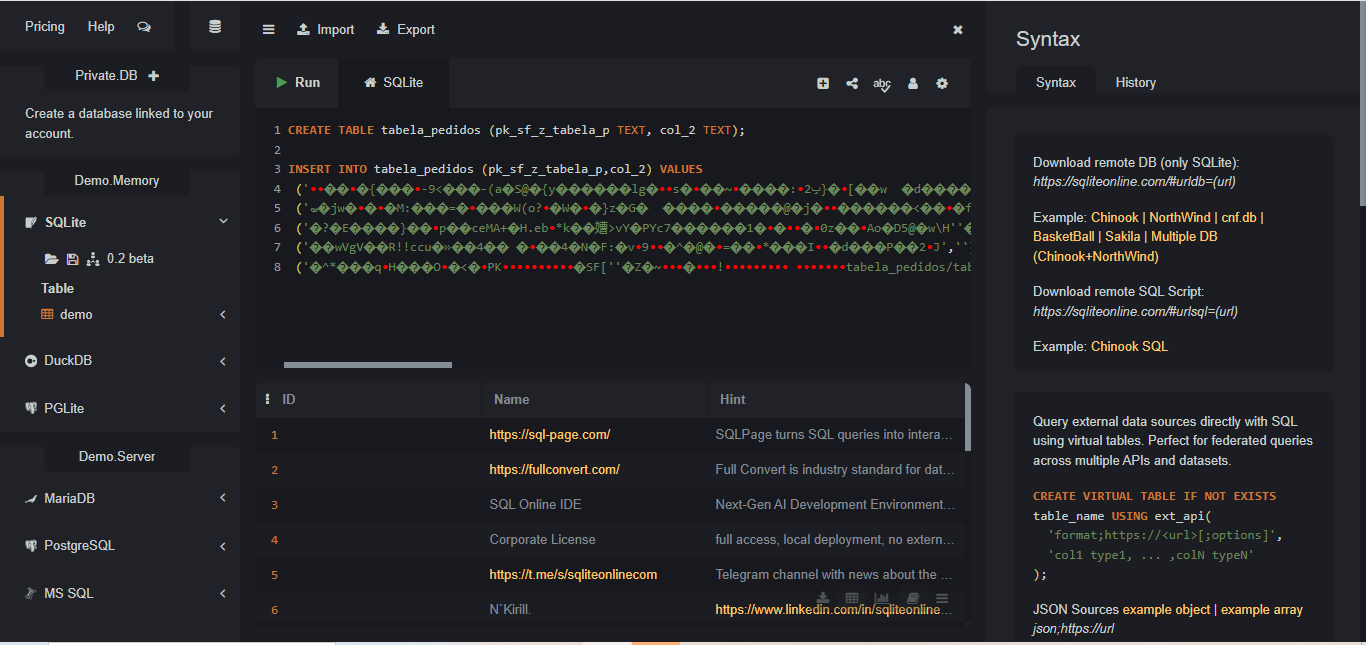Image resolution: width=1366 pixels, height=645 pixels.
Task: Click the add-tab plus square icon in editor toolbar
Action: click(823, 83)
